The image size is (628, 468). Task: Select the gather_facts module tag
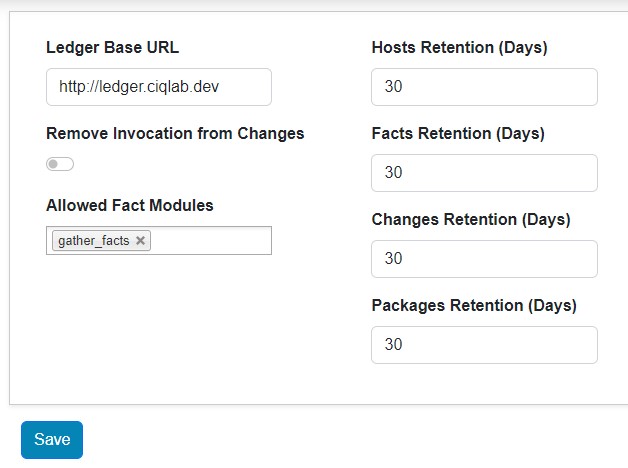click(x=94, y=241)
